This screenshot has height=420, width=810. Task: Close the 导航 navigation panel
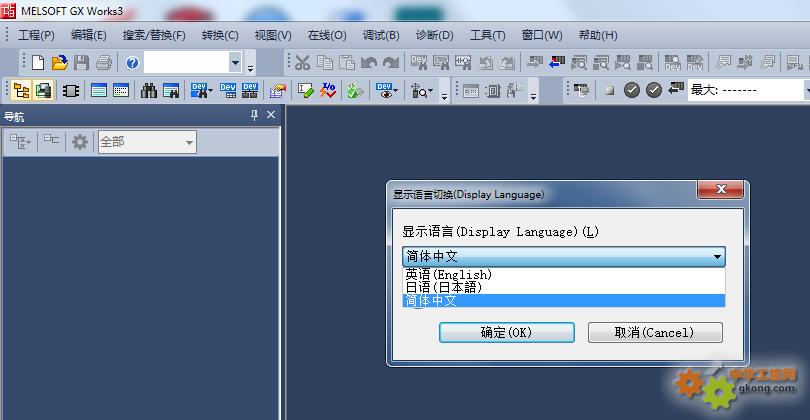(x=271, y=115)
